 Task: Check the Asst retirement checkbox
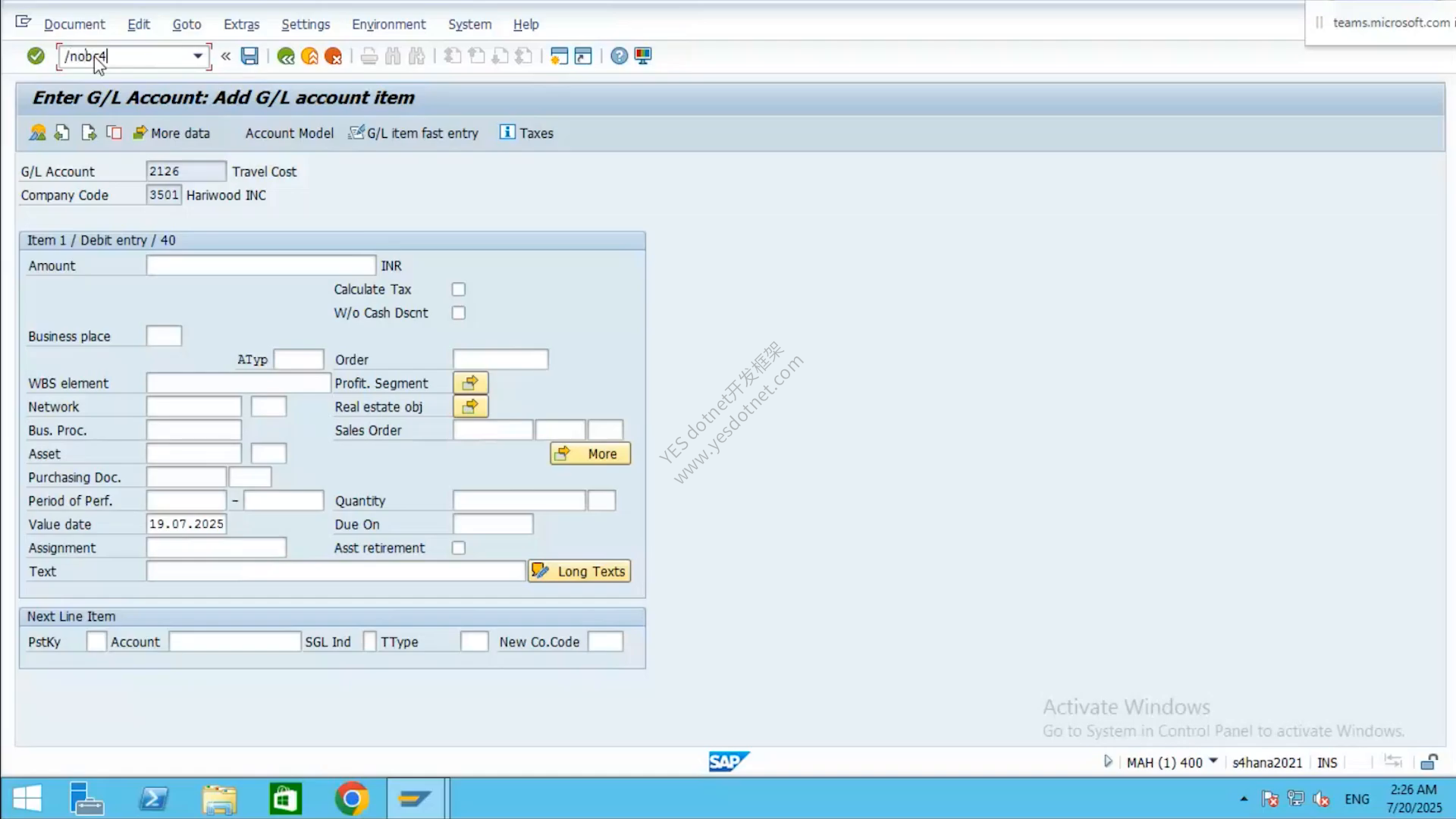pos(458,548)
